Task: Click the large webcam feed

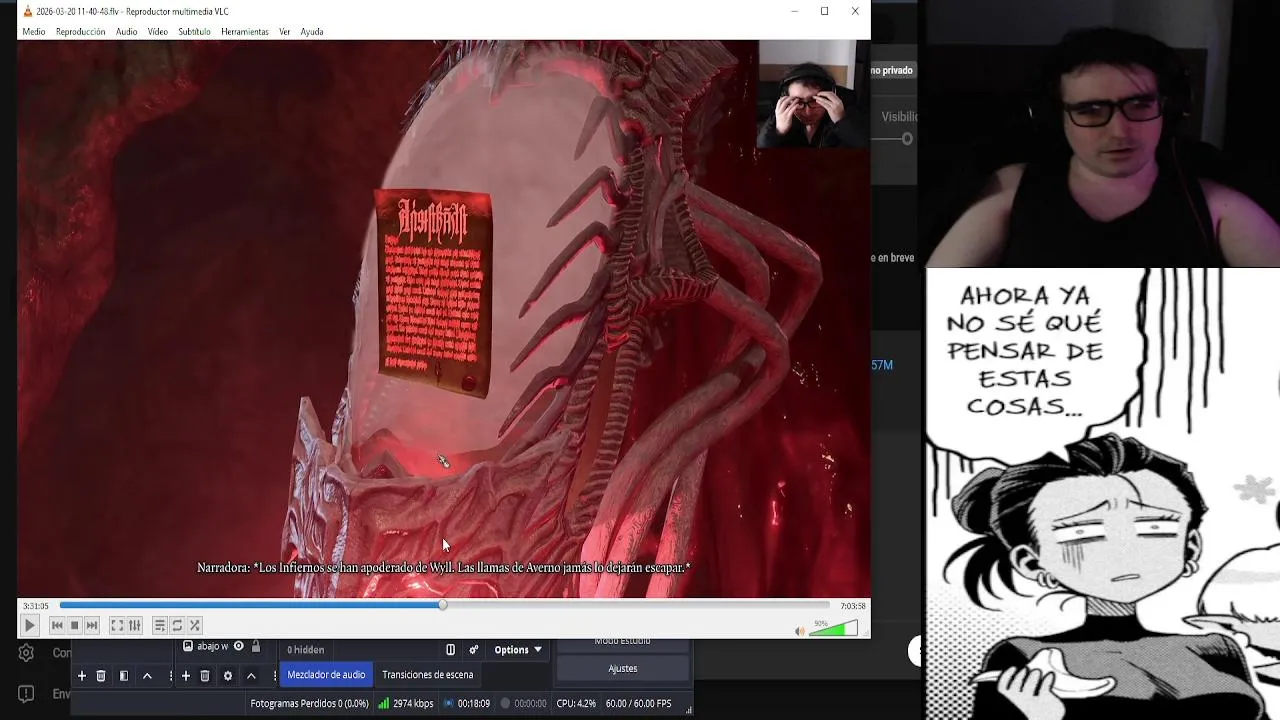Action: 1102,134
